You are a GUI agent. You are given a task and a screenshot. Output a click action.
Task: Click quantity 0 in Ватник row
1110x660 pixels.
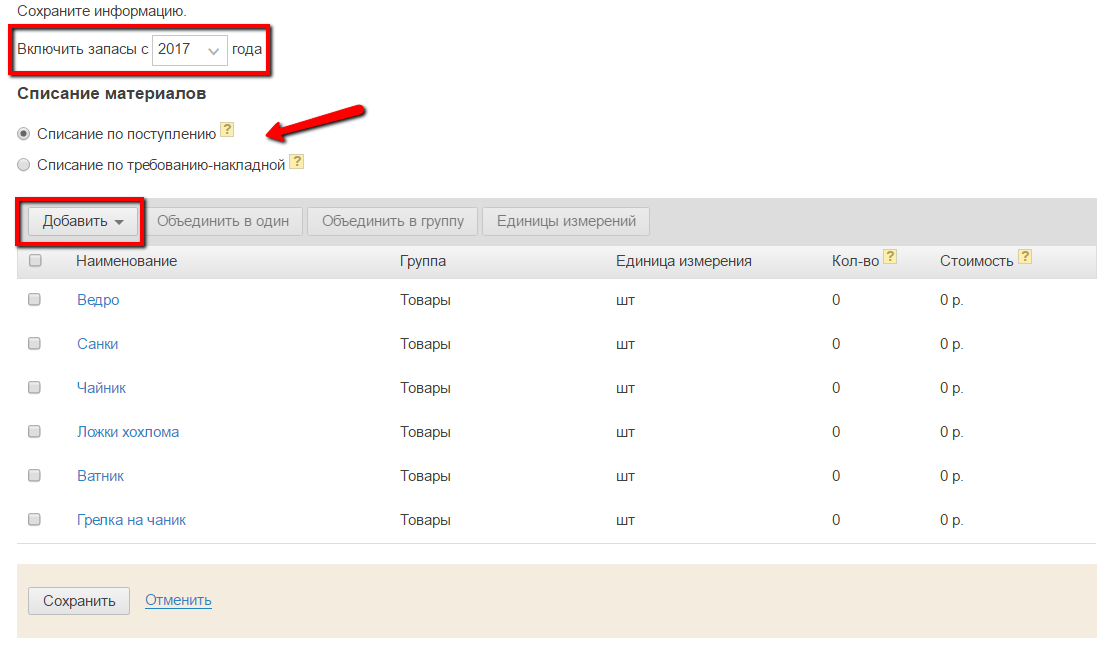click(x=836, y=476)
